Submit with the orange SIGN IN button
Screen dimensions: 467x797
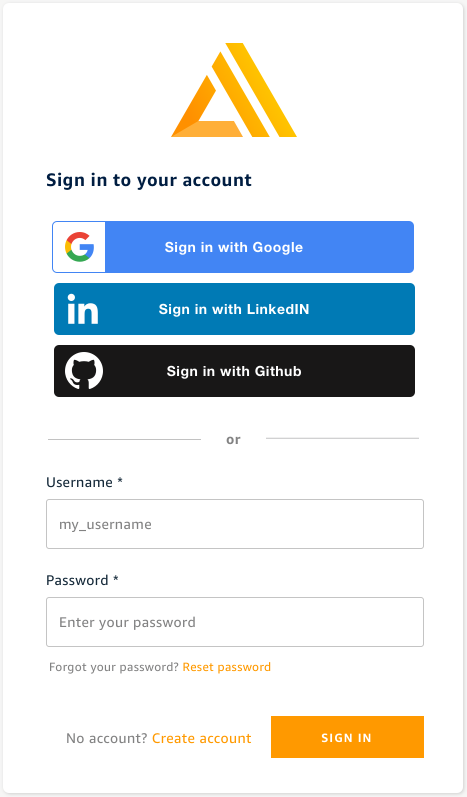347,737
